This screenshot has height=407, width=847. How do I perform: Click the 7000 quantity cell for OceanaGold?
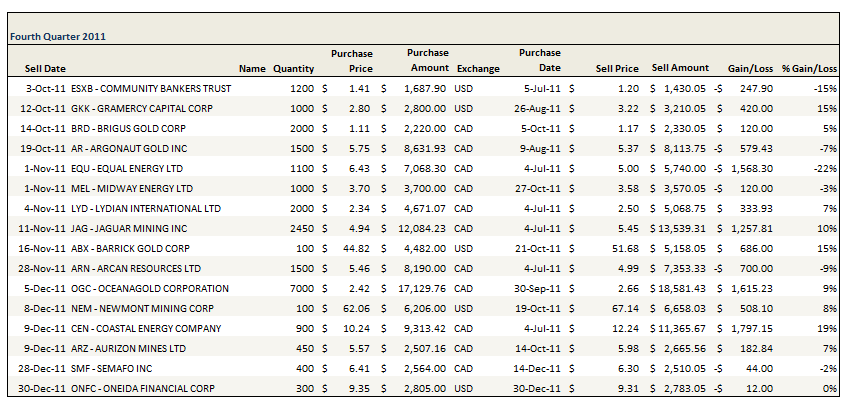pyautogui.click(x=299, y=288)
